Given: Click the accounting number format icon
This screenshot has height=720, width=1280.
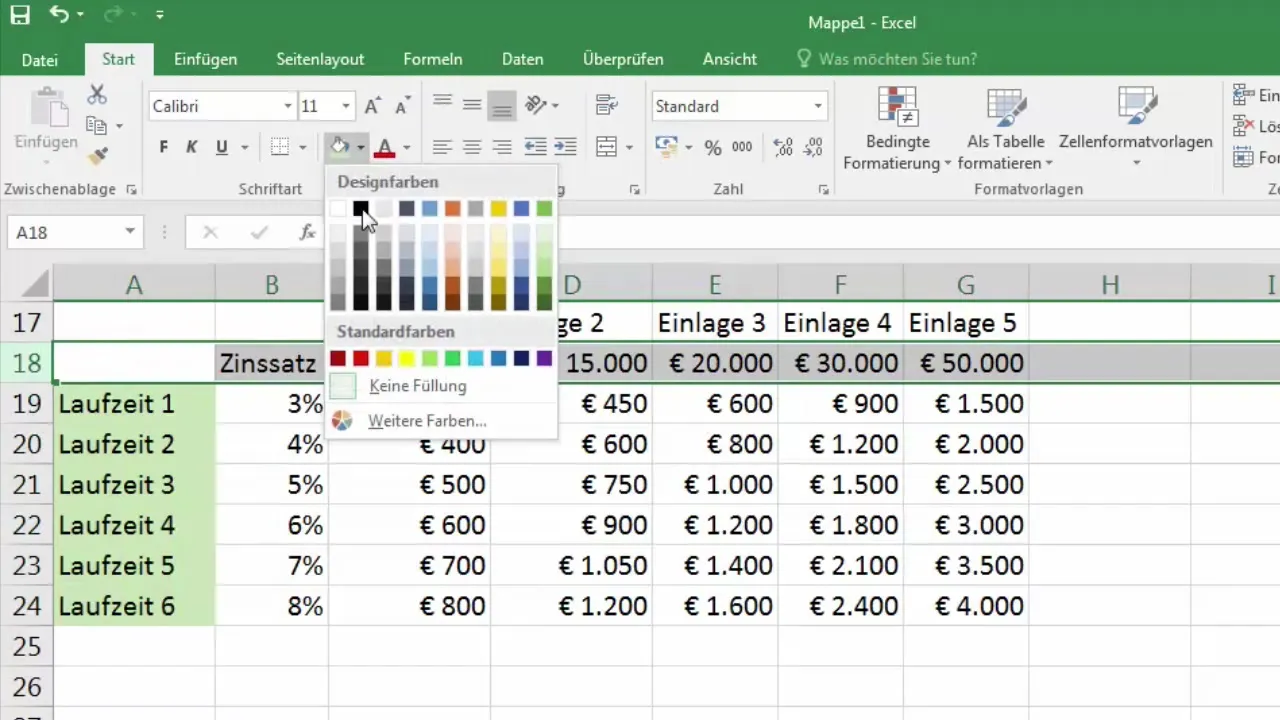Looking at the screenshot, I should (x=666, y=147).
